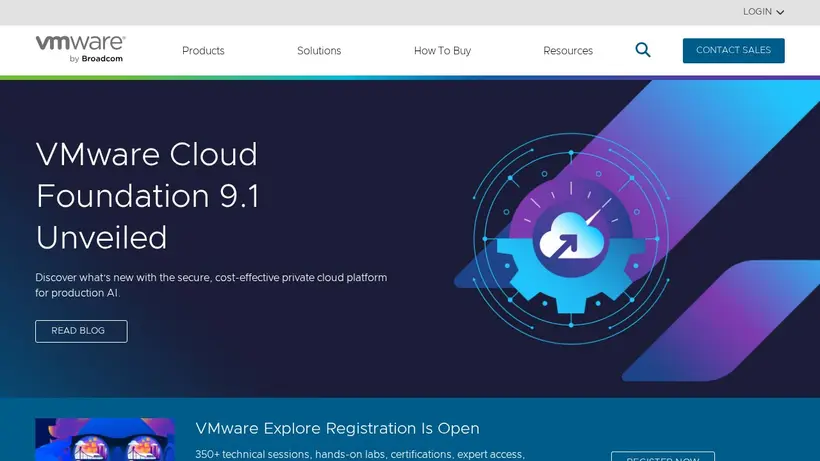This screenshot has height=461, width=820.
Task: Open the How To Buy menu
Action: (x=442, y=51)
